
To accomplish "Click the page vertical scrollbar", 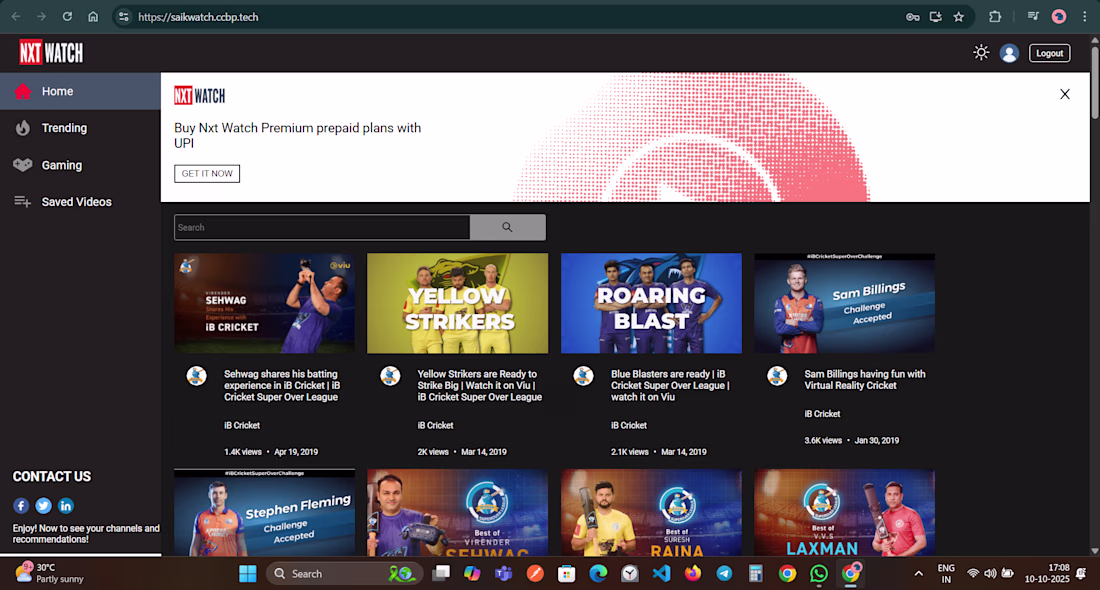I will pos(1094,81).
